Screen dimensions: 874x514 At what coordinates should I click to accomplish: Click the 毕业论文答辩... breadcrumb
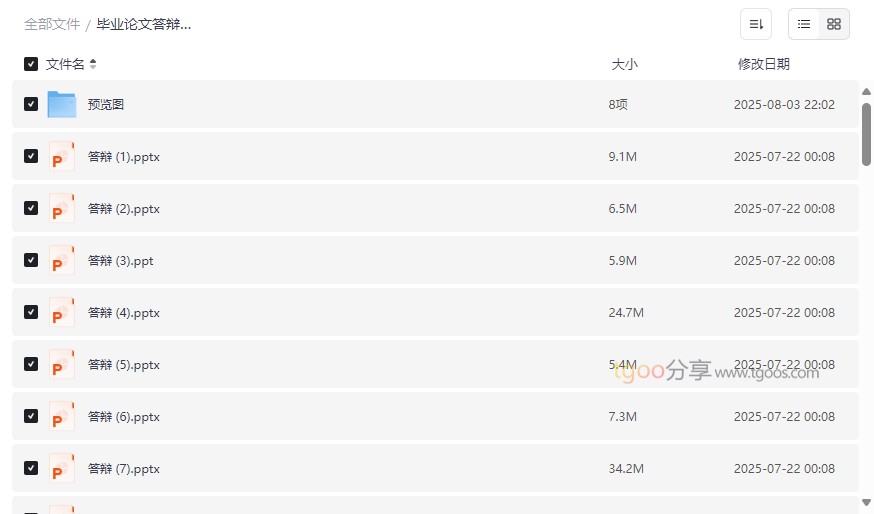click(144, 24)
